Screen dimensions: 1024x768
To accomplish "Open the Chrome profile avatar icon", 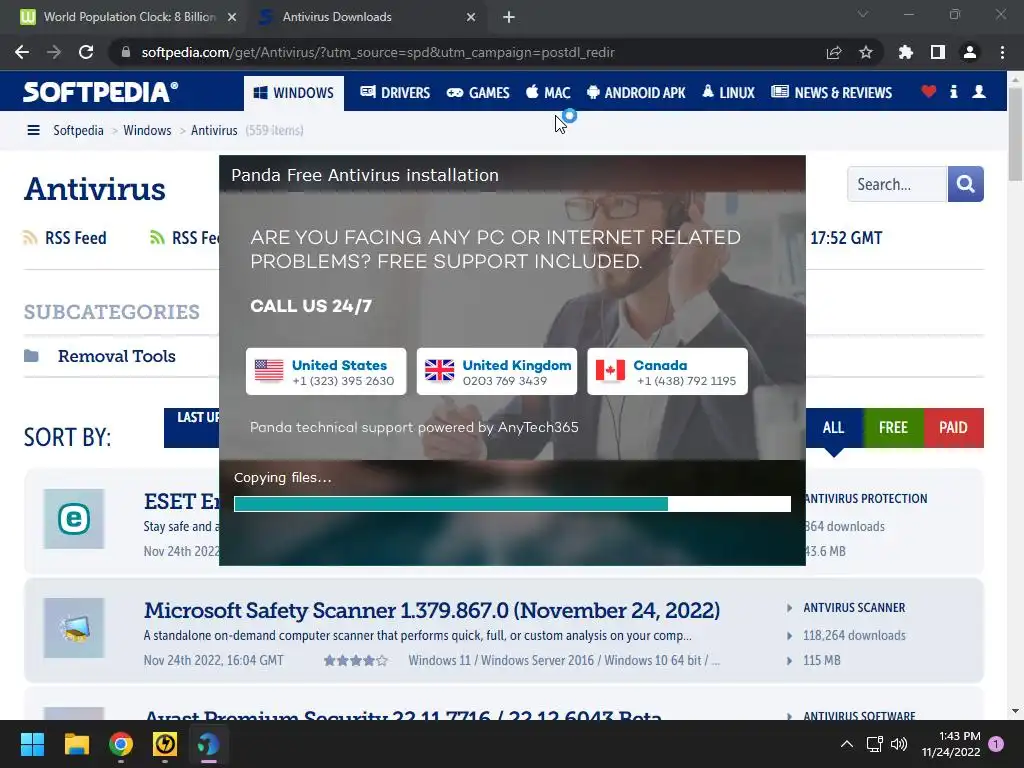I will coord(970,52).
